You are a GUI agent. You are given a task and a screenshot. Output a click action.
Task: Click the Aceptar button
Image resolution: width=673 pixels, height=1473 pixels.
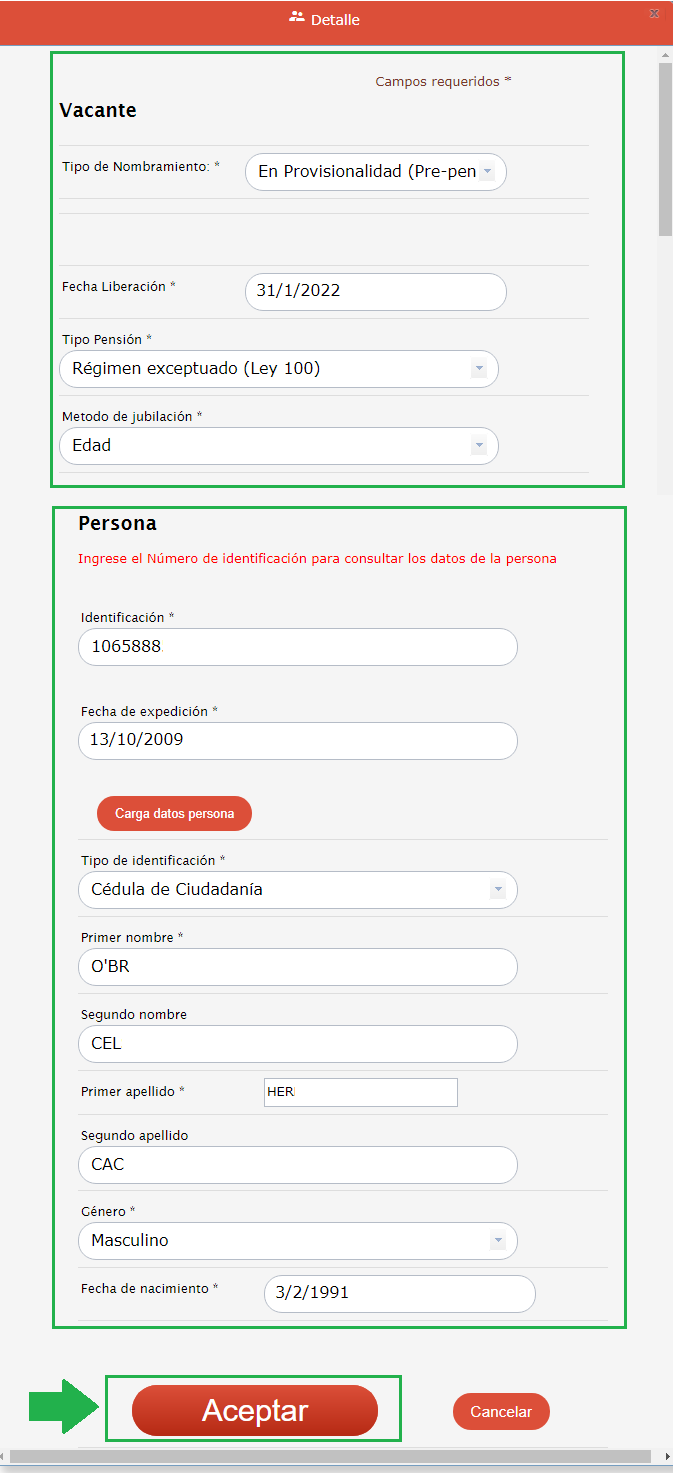pos(255,1410)
